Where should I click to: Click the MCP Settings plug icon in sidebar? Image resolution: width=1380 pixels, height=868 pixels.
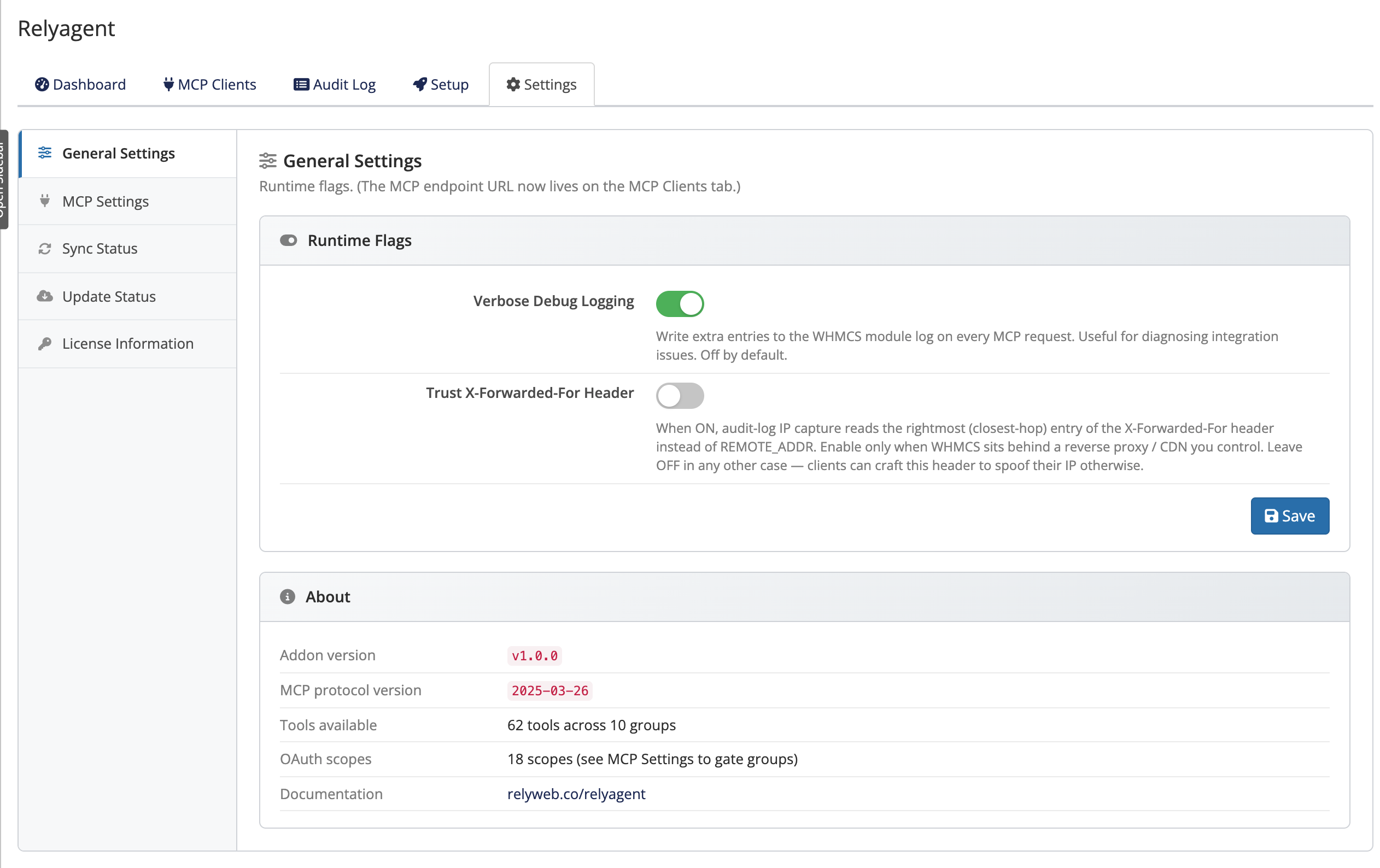45,201
